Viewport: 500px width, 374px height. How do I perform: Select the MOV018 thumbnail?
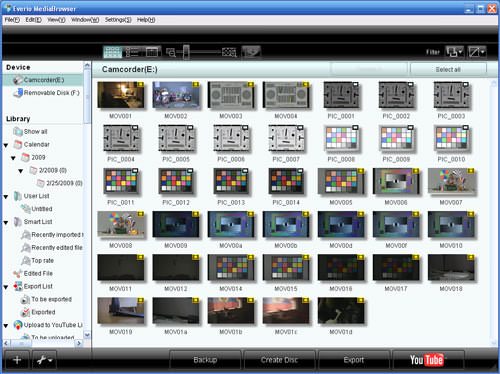(x=451, y=267)
